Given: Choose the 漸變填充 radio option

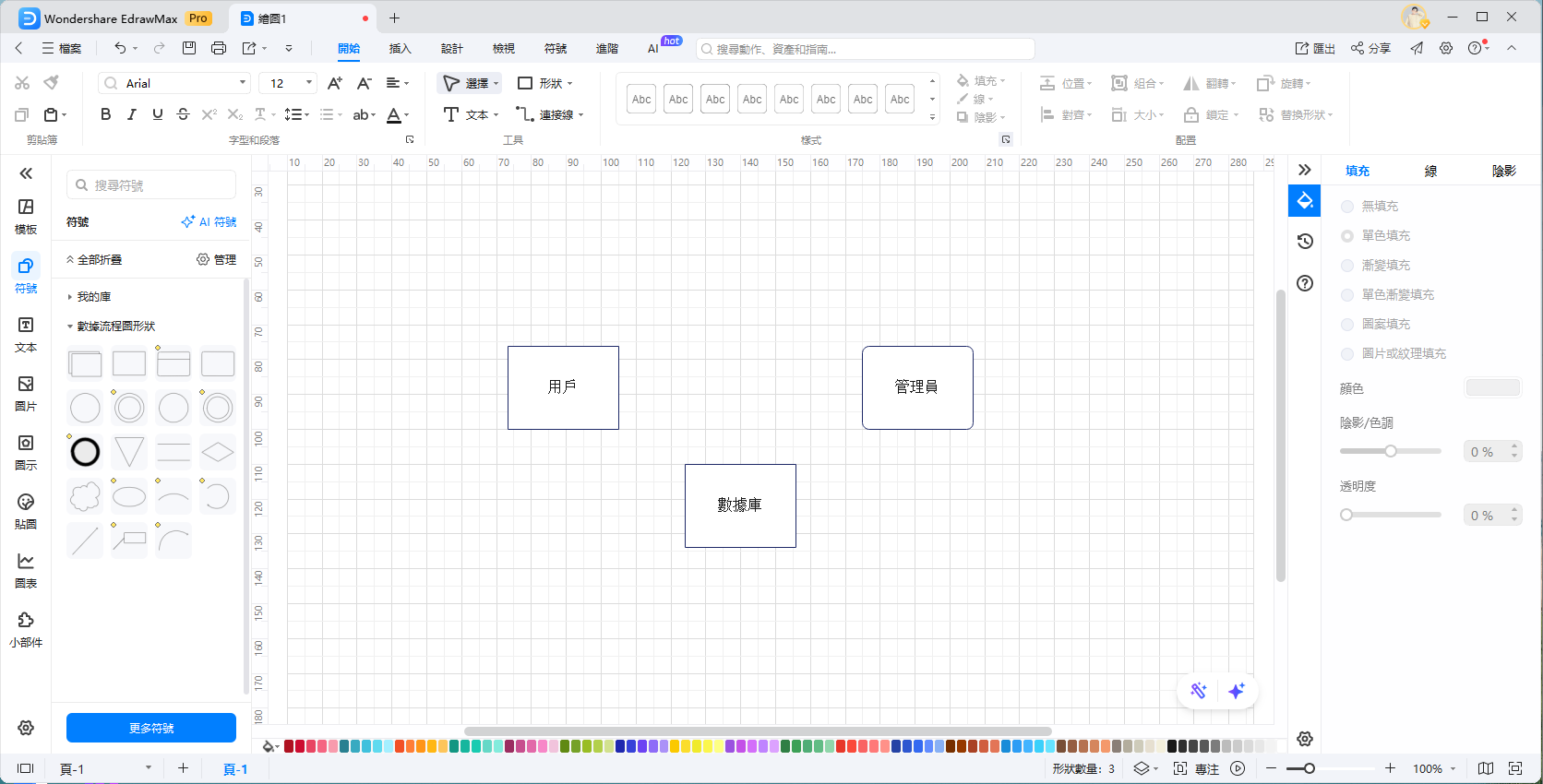Looking at the screenshot, I should [1347, 266].
